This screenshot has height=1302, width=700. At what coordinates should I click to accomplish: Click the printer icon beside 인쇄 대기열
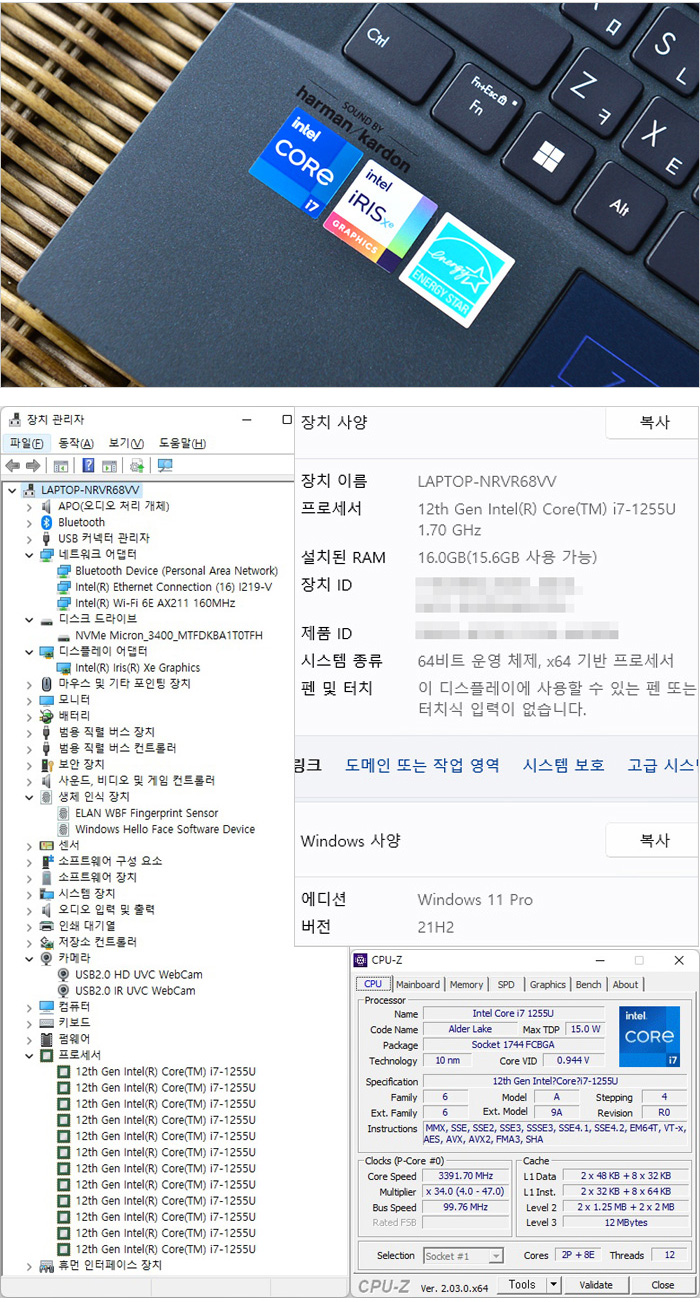pos(46,926)
